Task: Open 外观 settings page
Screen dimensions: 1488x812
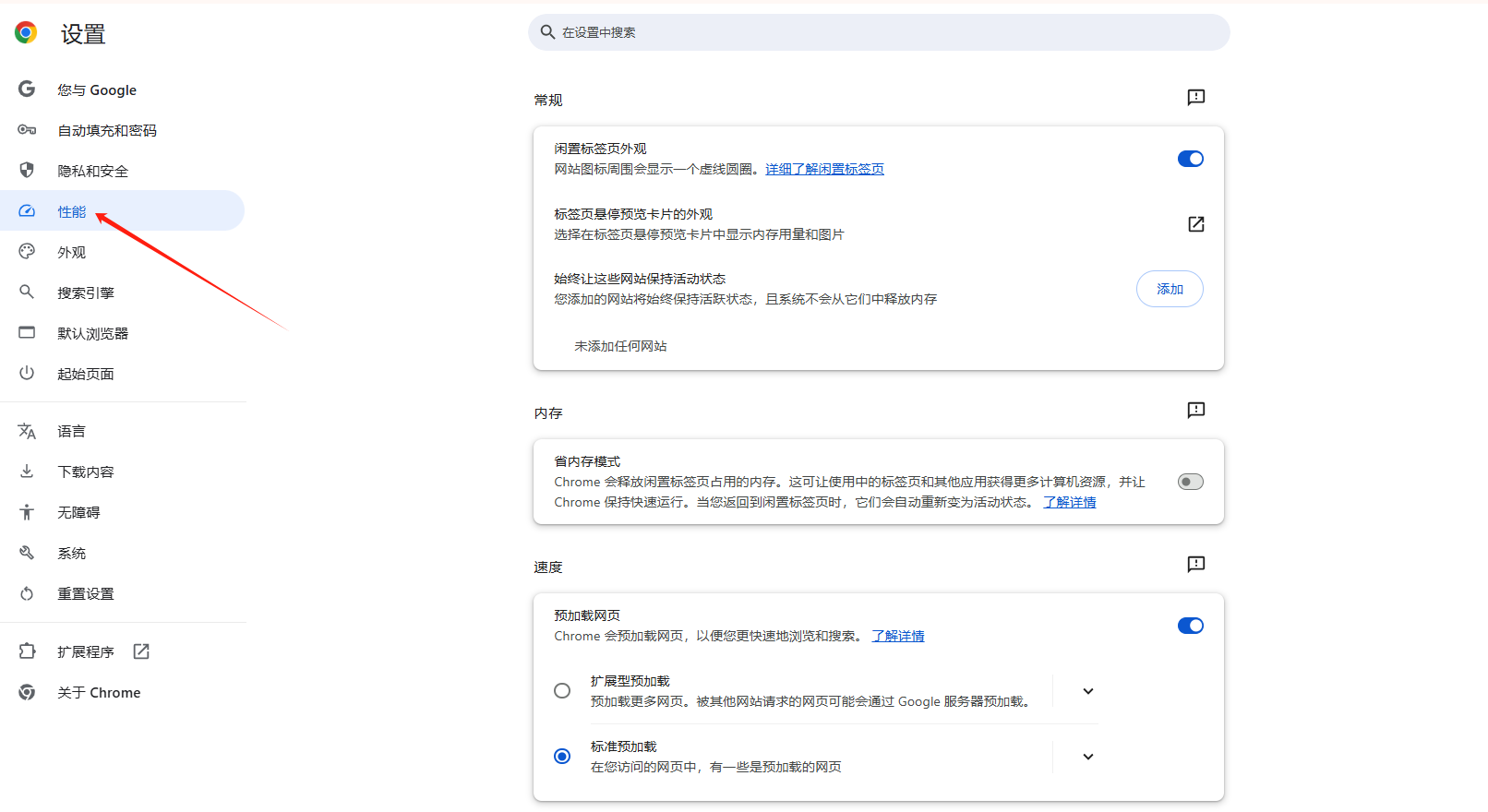Action: point(122,252)
